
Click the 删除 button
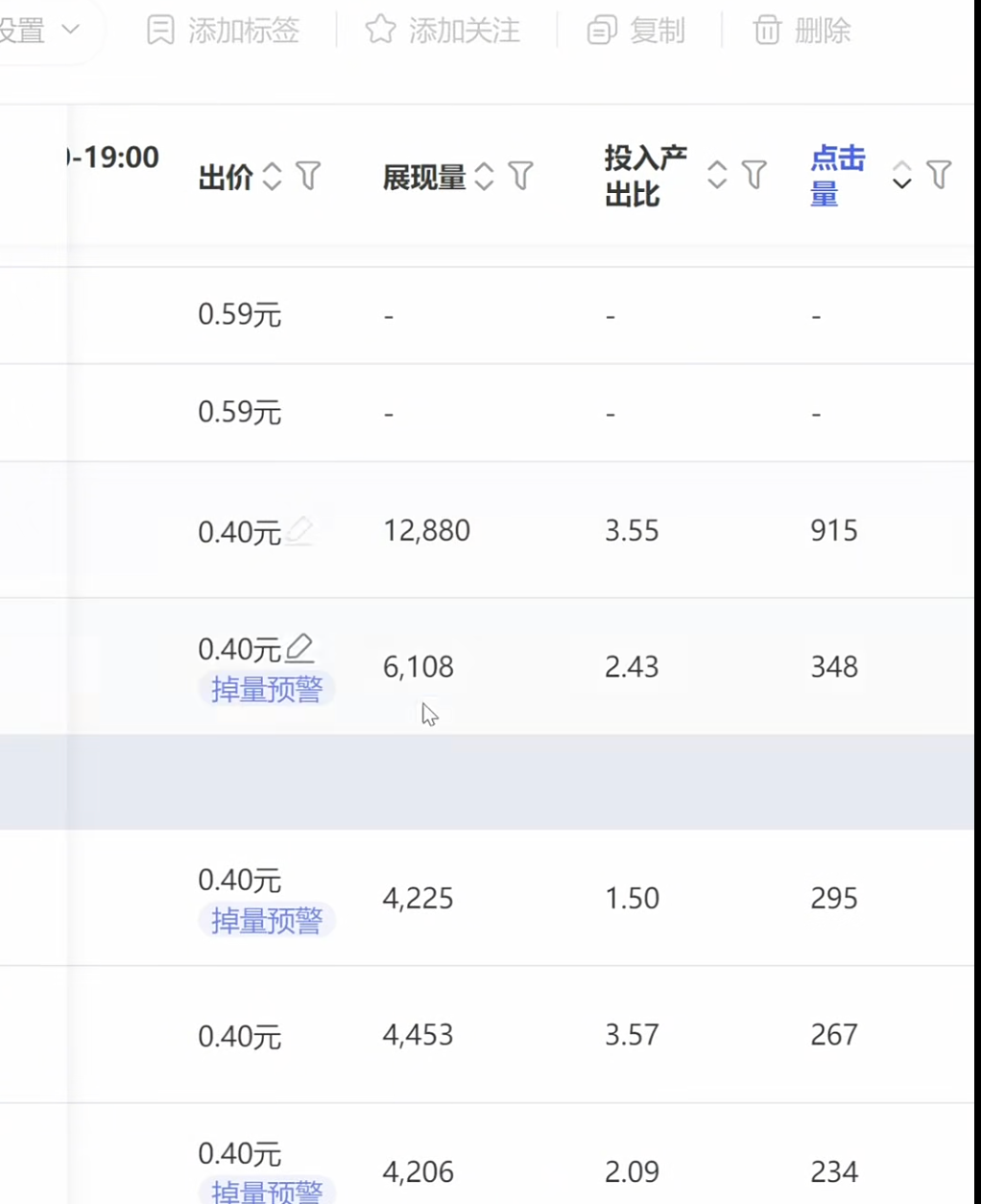click(x=802, y=31)
